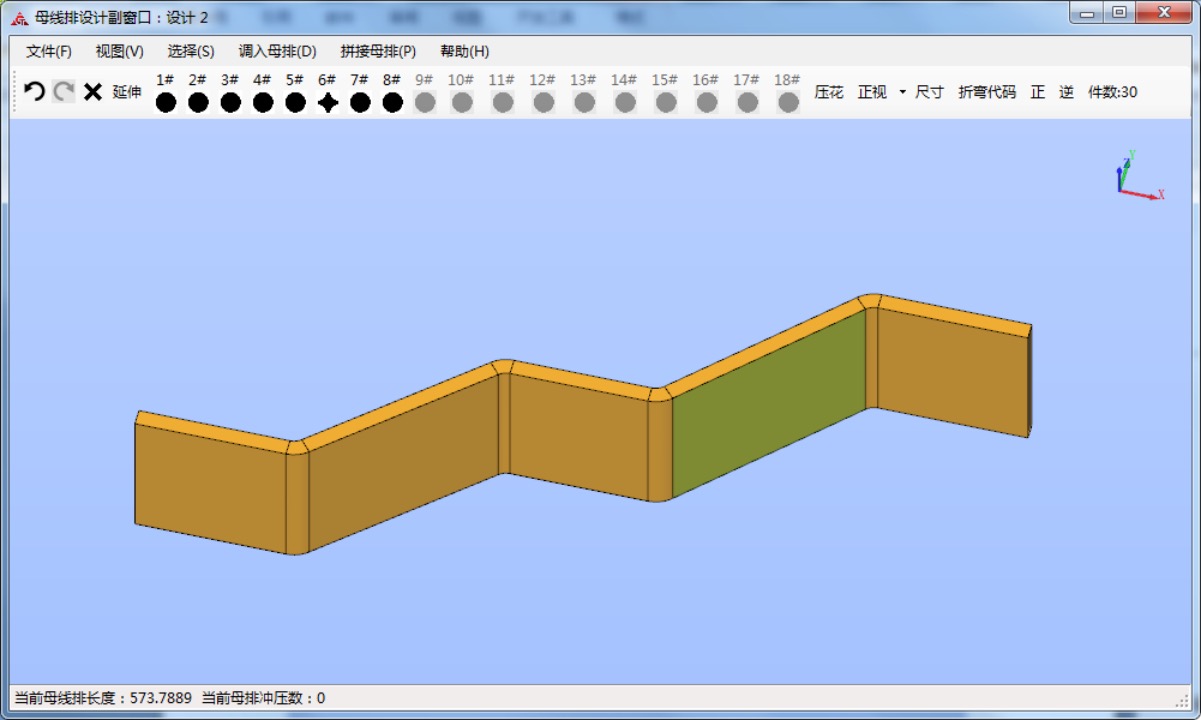Select the 6# star-shaped punch die
This screenshot has width=1201, height=720.
click(328, 101)
